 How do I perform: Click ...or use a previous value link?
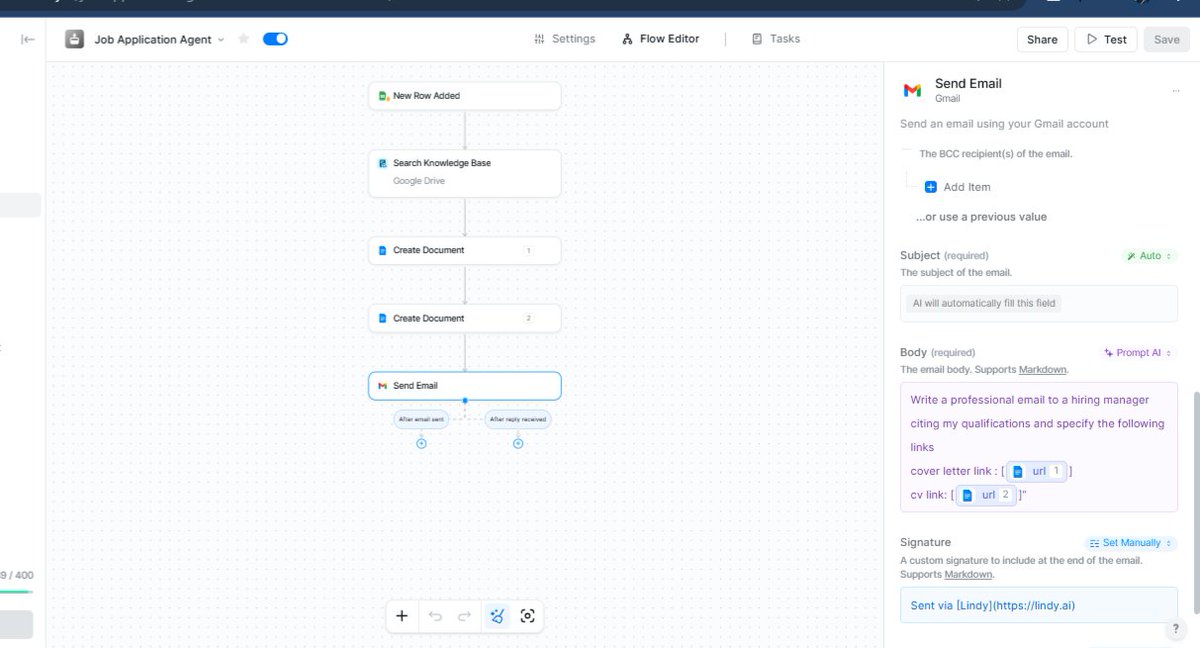coord(981,217)
